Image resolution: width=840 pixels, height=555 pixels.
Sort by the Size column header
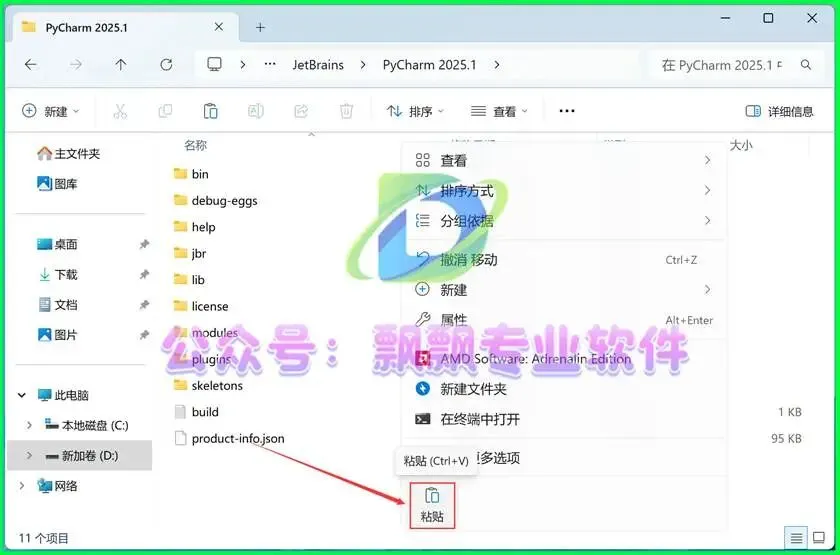[741, 145]
